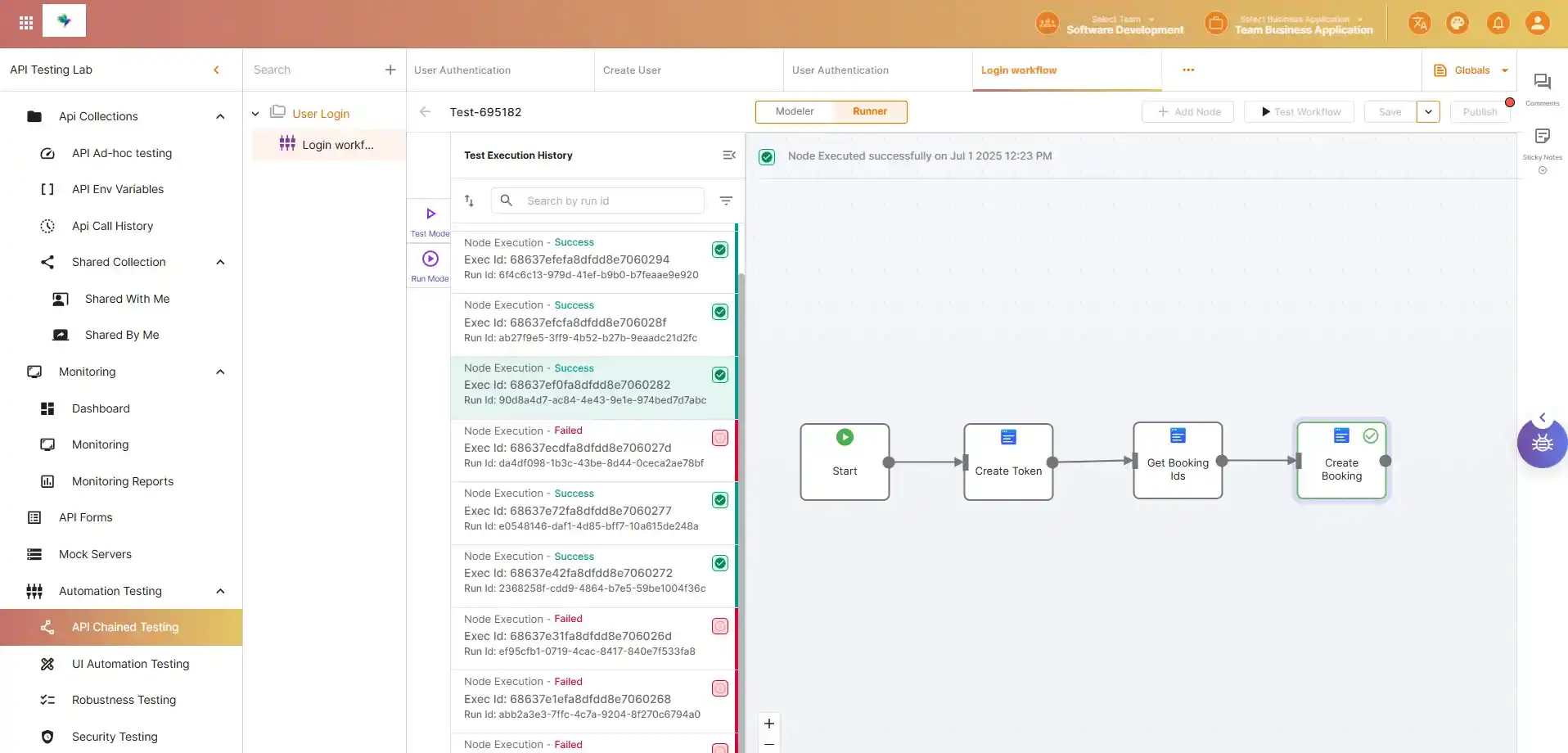Image resolution: width=1568 pixels, height=753 pixels.
Task: Switch to Modeler view
Action: (x=794, y=111)
